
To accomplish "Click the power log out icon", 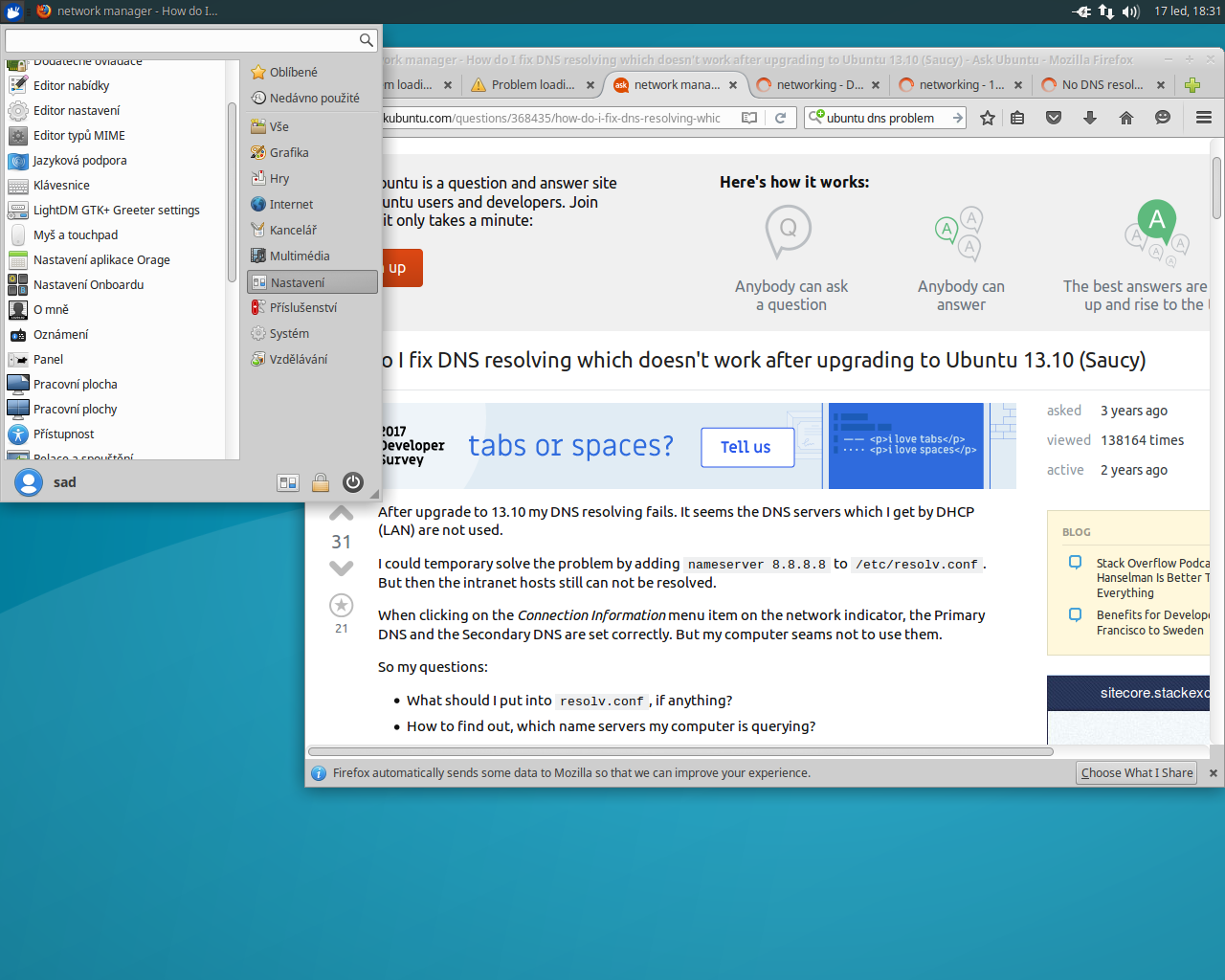I will 353,482.
